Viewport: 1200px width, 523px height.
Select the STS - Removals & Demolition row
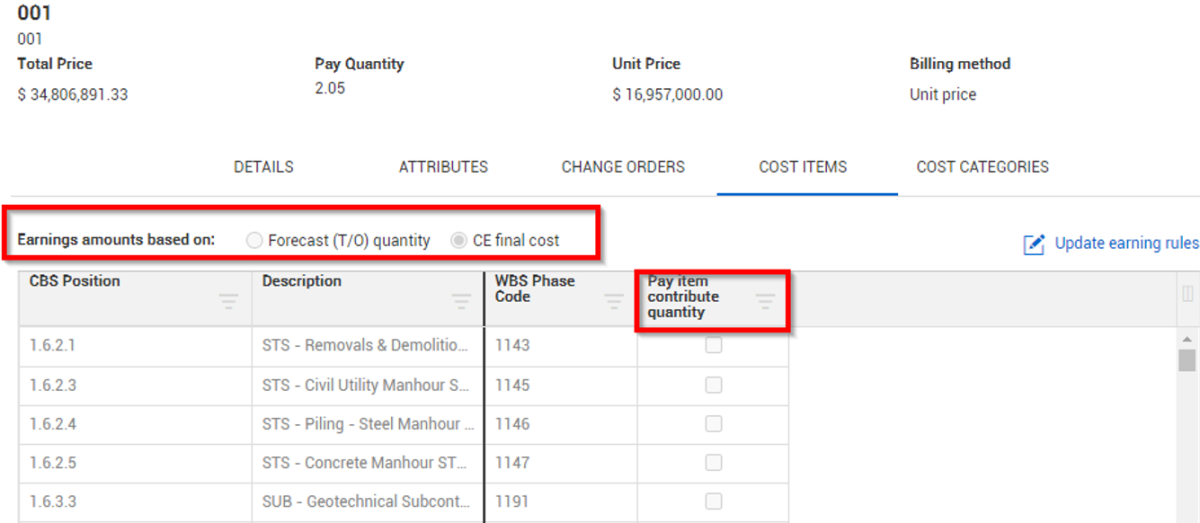(365, 346)
